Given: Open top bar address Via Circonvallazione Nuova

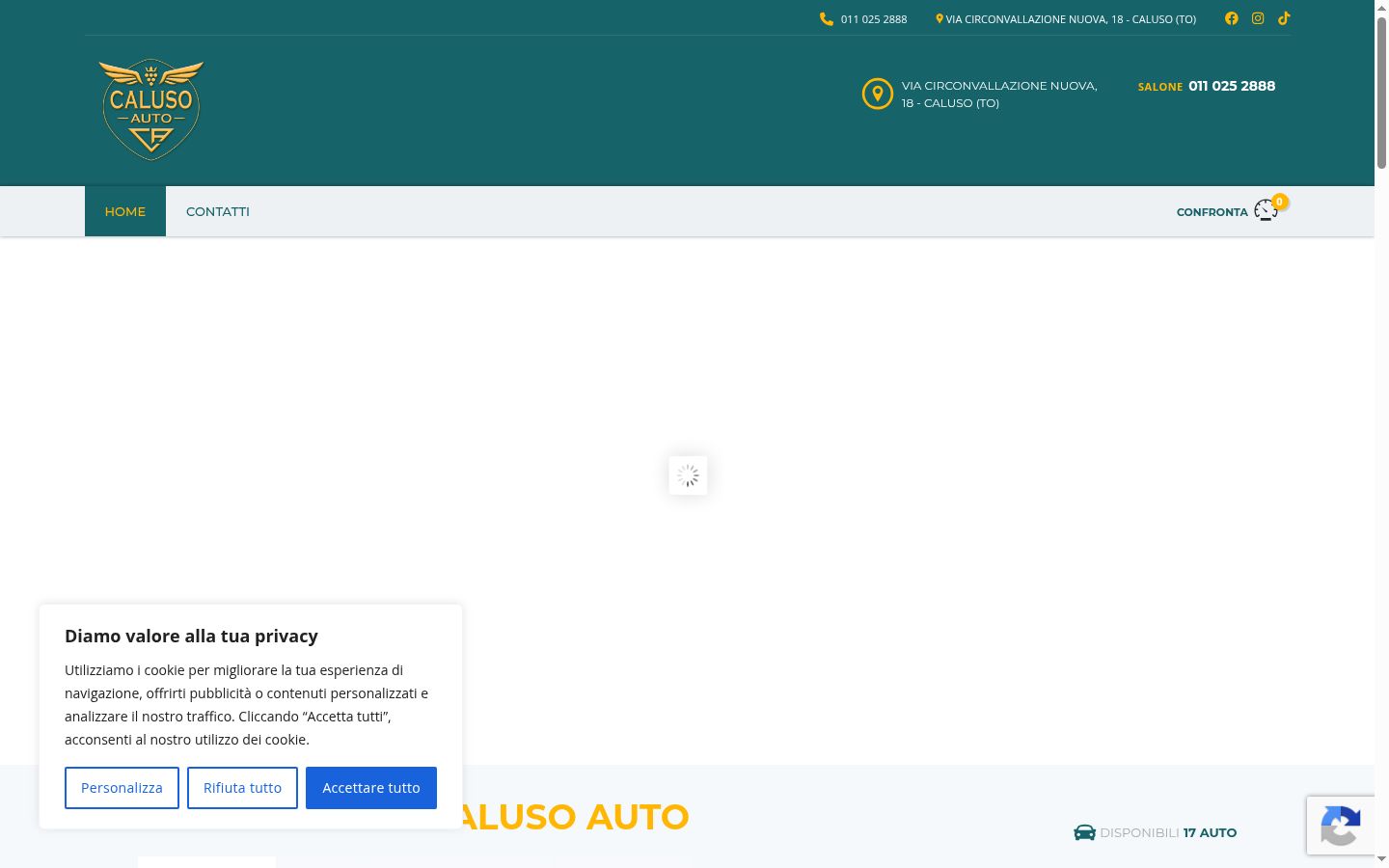Looking at the screenshot, I should point(1071,19).
